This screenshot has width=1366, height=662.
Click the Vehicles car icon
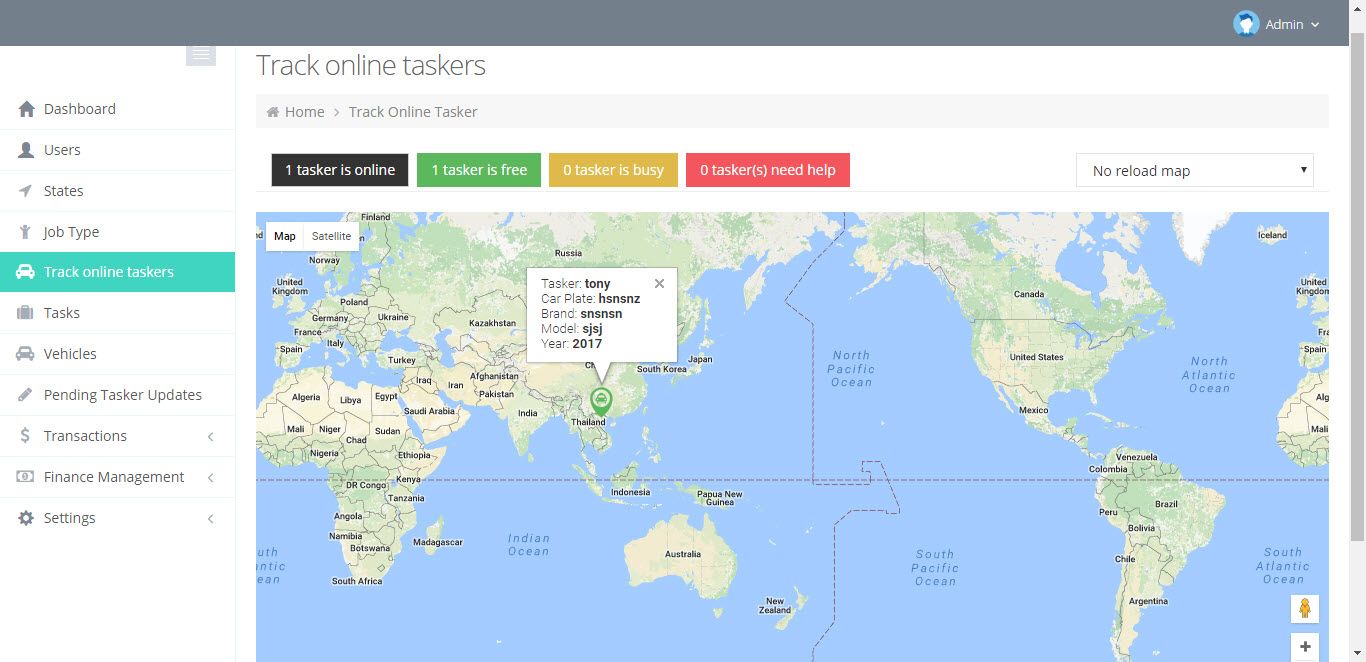pyautogui.click(x=26, y=354)
